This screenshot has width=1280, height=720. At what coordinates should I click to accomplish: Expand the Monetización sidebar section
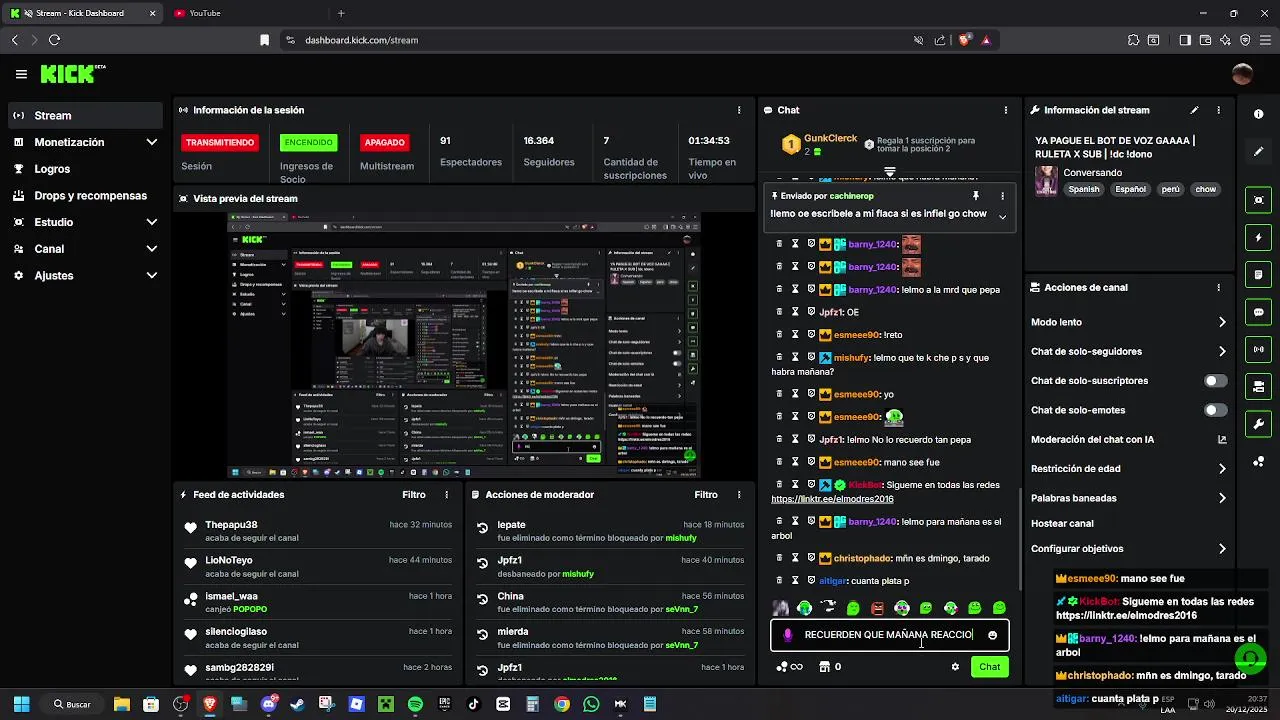click(85, 142)
